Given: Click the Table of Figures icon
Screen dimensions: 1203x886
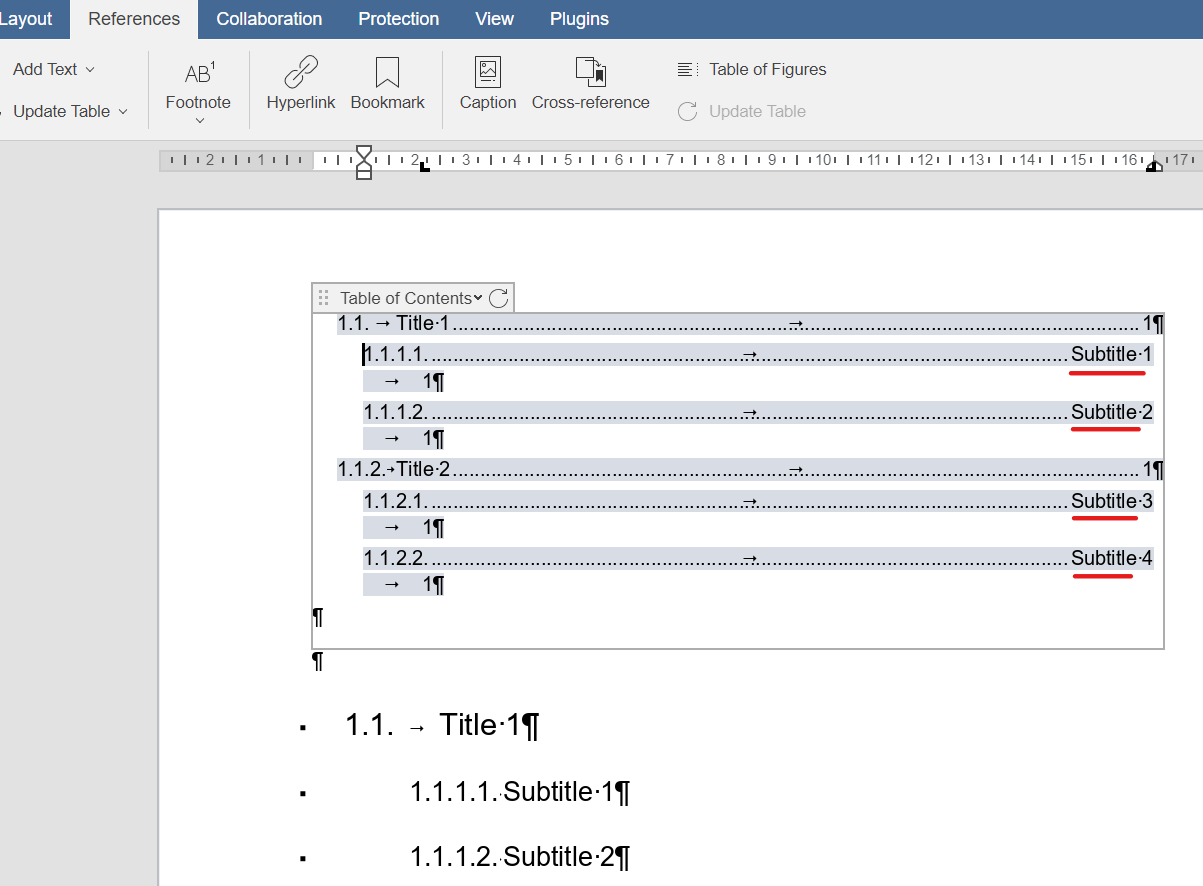Looking at the screenshot, I should coord(686,69).
